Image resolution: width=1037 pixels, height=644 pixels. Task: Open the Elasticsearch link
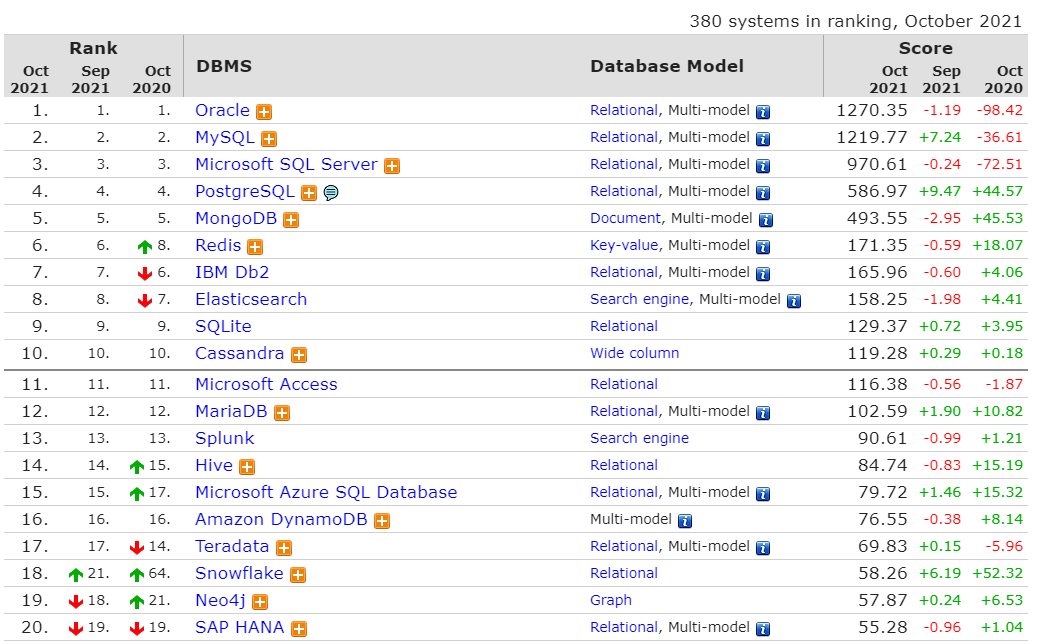pyautogui.click(x=251, y=300)
